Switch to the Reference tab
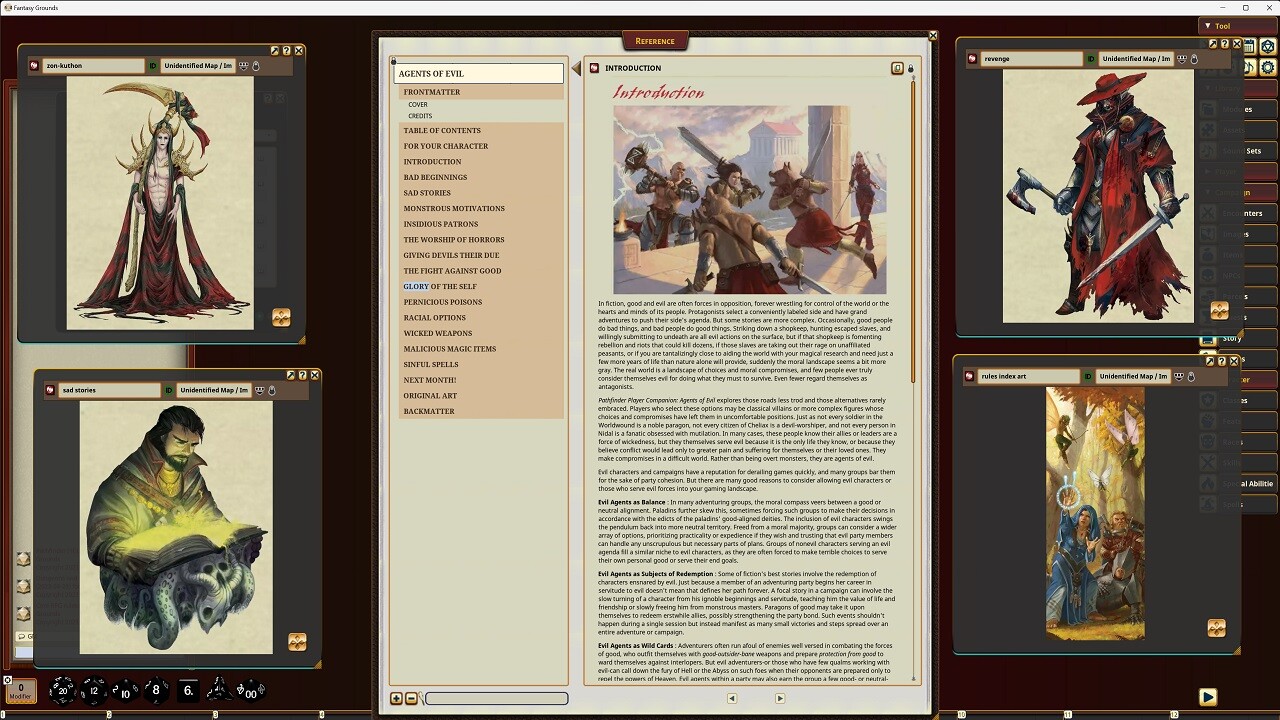Viewport: 1280px width, 720px height. [655, 40]
